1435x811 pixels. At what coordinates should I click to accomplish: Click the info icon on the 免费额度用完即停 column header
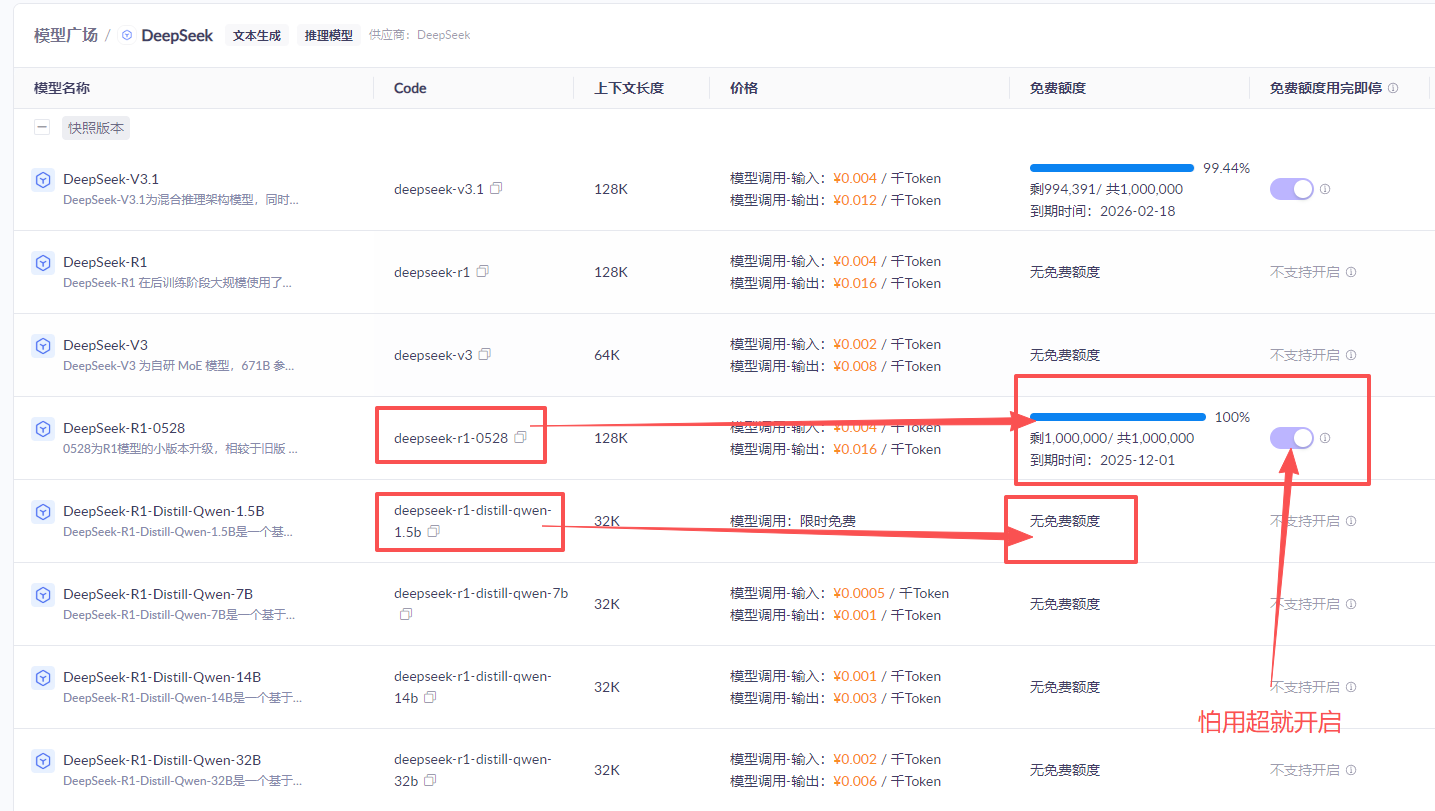point(1393,87)
